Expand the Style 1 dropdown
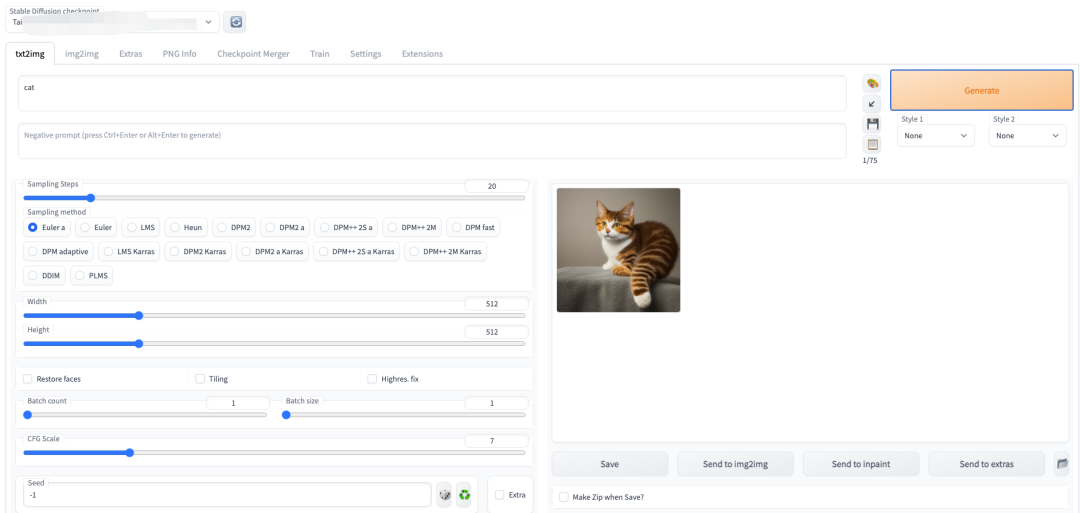1080x513 pixels. [x=935, y=135]
